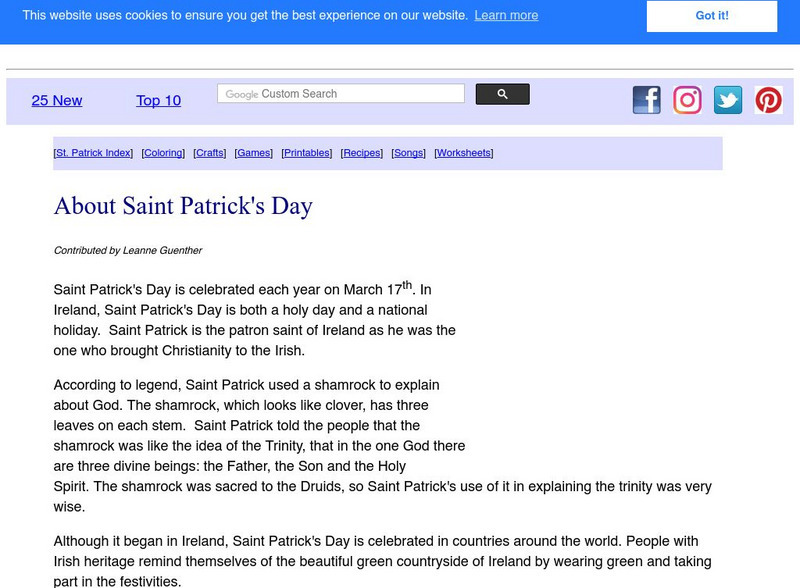Image resolution: width=800 pixels, height=588 pixels.
Task: Go to the Songs section
Action: pyautogui.click(x=408, y=153)
